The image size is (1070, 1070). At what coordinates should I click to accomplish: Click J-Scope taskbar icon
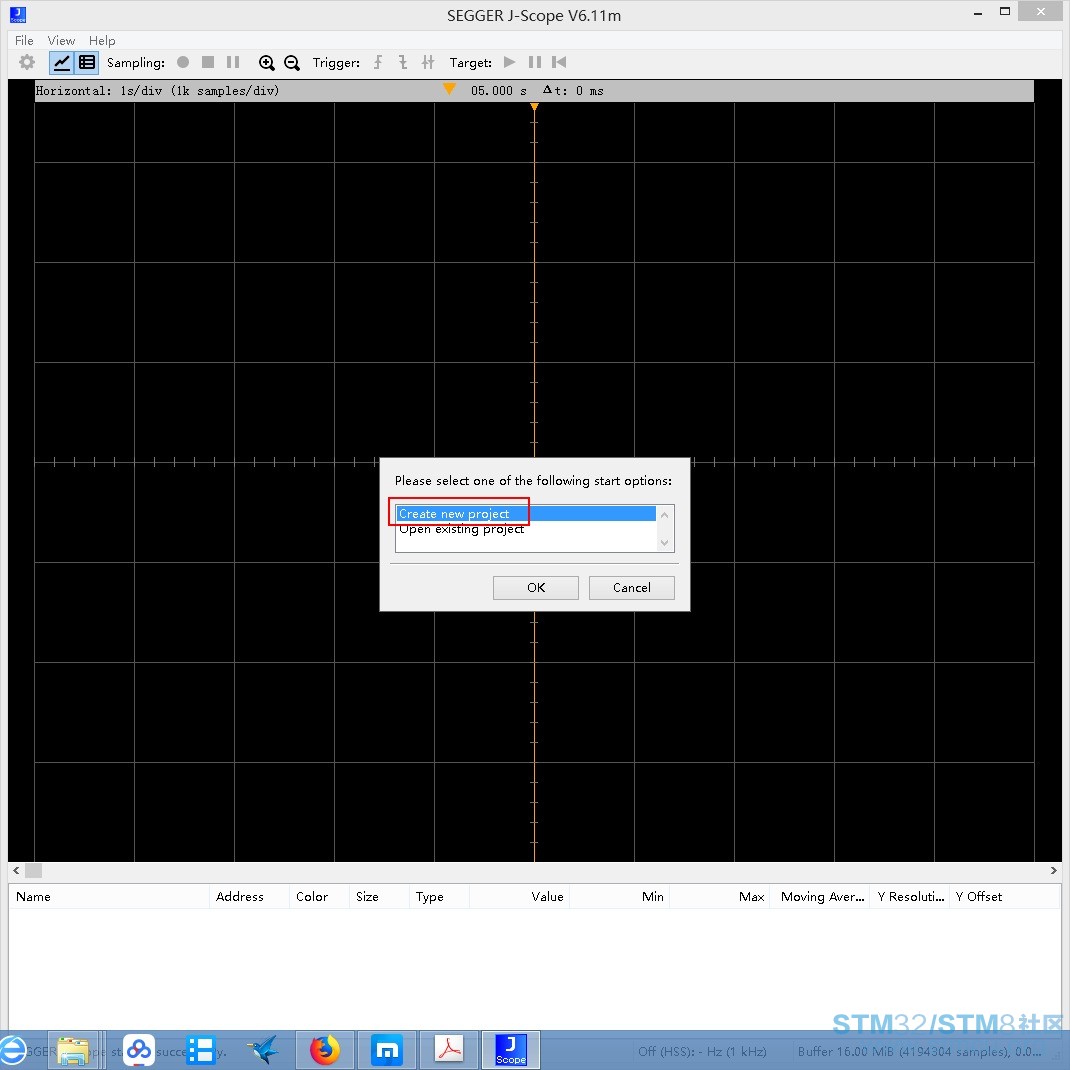511,1050
